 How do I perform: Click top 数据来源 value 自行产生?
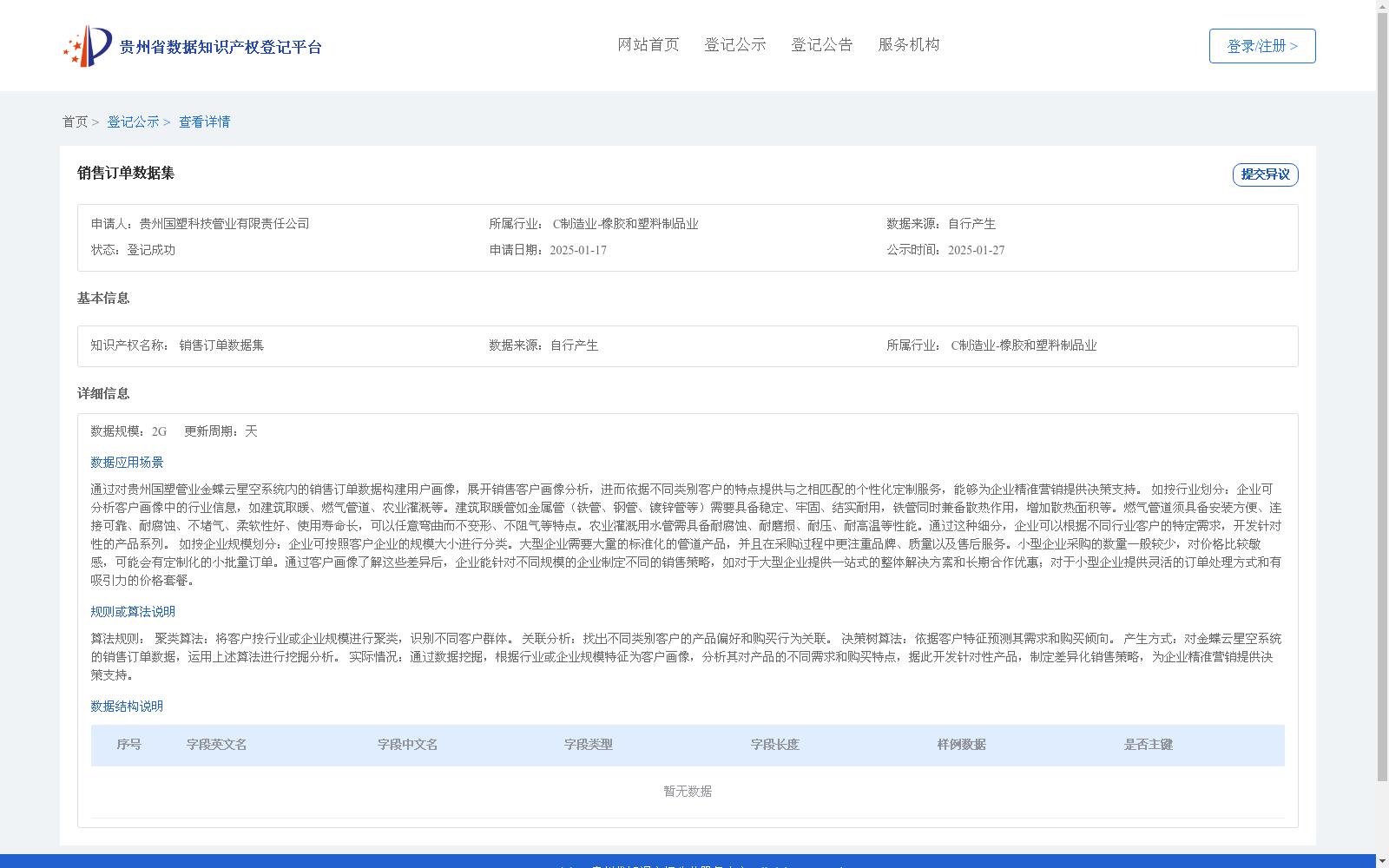(x=971, y=224)
